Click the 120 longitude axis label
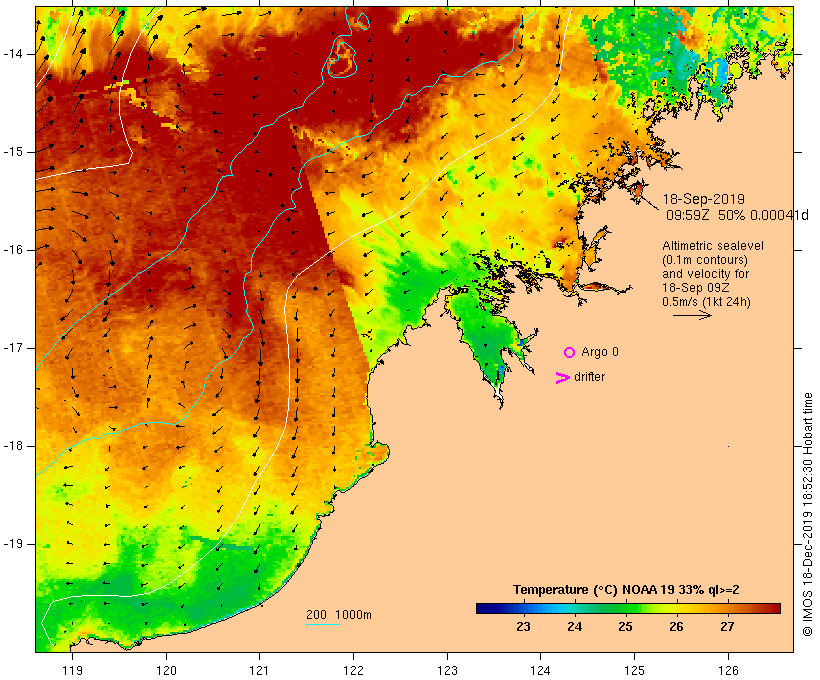This screenshot has height=680, width=820. [166, 670]
